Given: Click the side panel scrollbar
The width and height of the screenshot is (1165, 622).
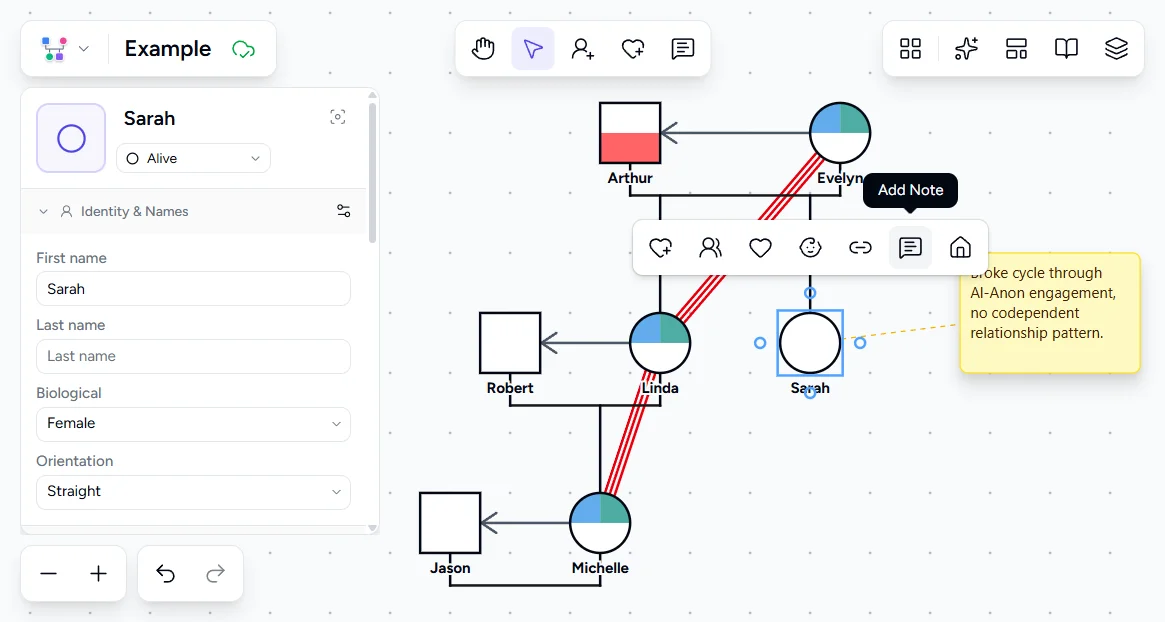Looking at the screenshot, I should coord(372,172).
